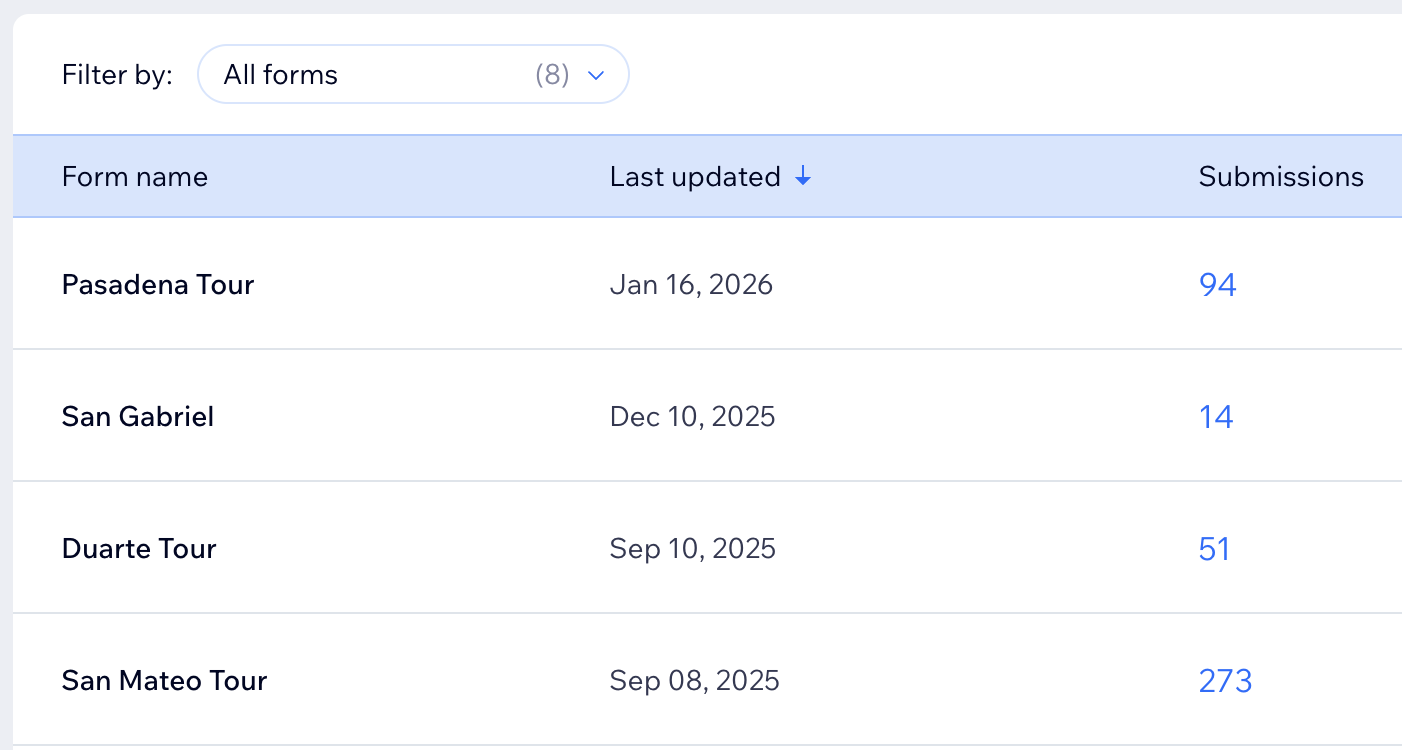Open the San Gabriel form
Screen dimensions: 1402x750
[x=138, y=417]
